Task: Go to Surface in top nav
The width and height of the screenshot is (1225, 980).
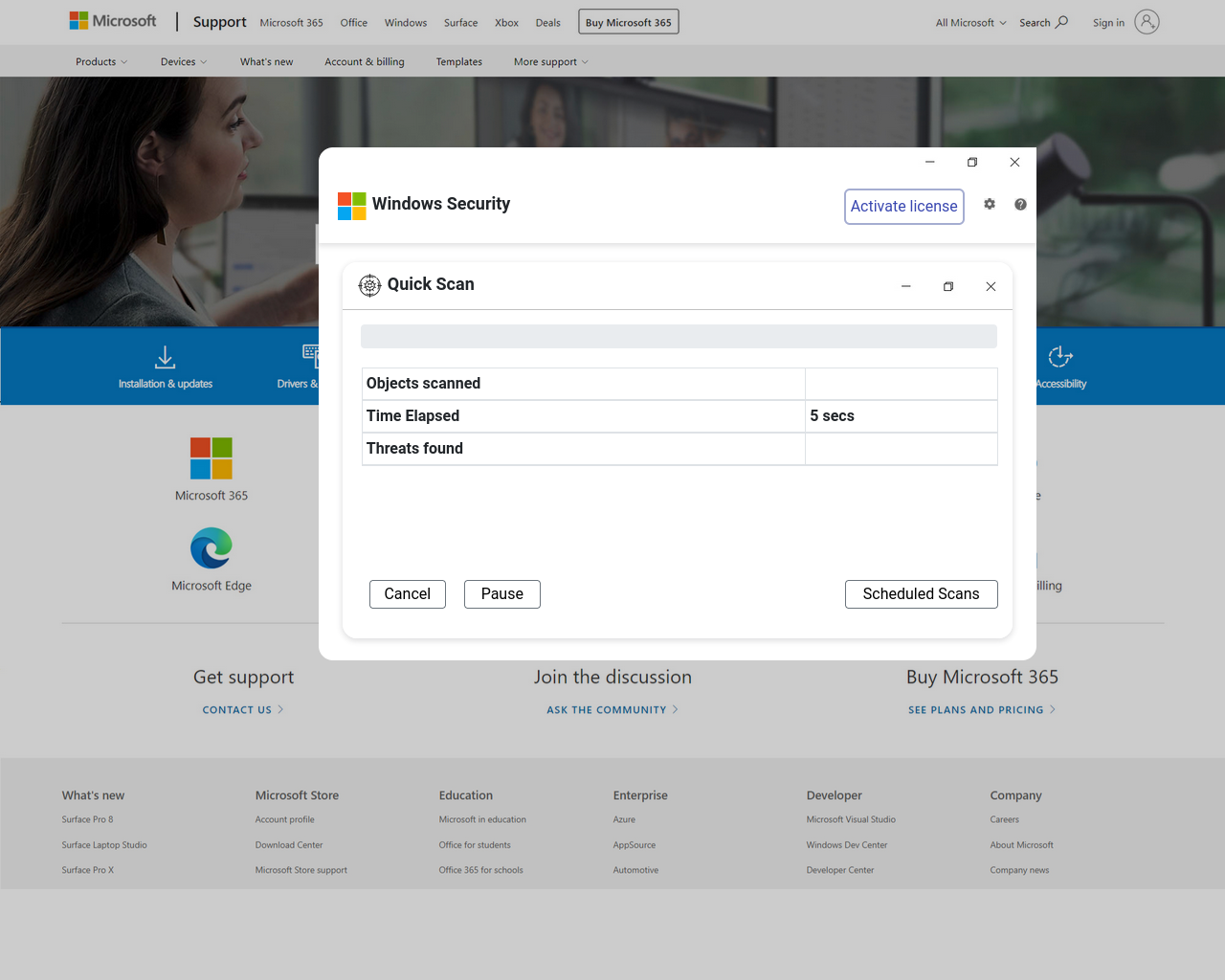Action: [x=460, y=22]
